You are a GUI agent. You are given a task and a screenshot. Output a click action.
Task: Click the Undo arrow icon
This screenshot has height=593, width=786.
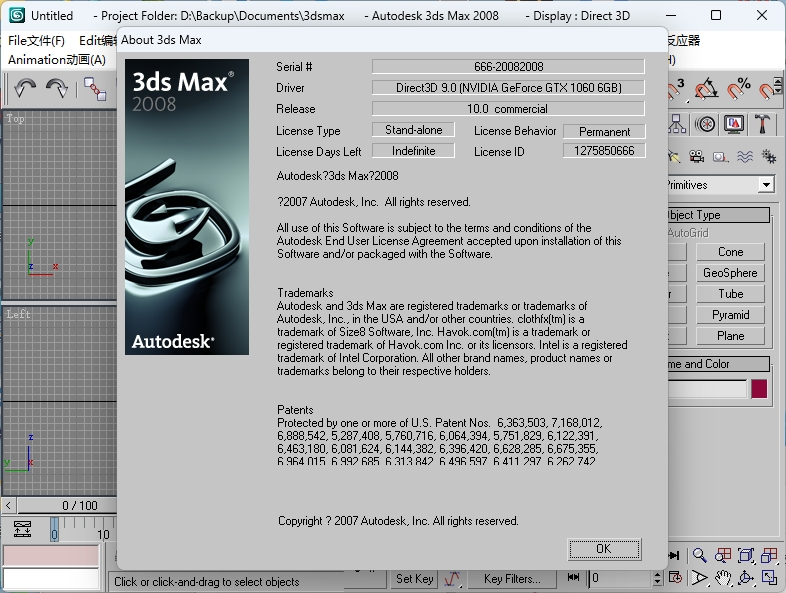coord(25,89)
